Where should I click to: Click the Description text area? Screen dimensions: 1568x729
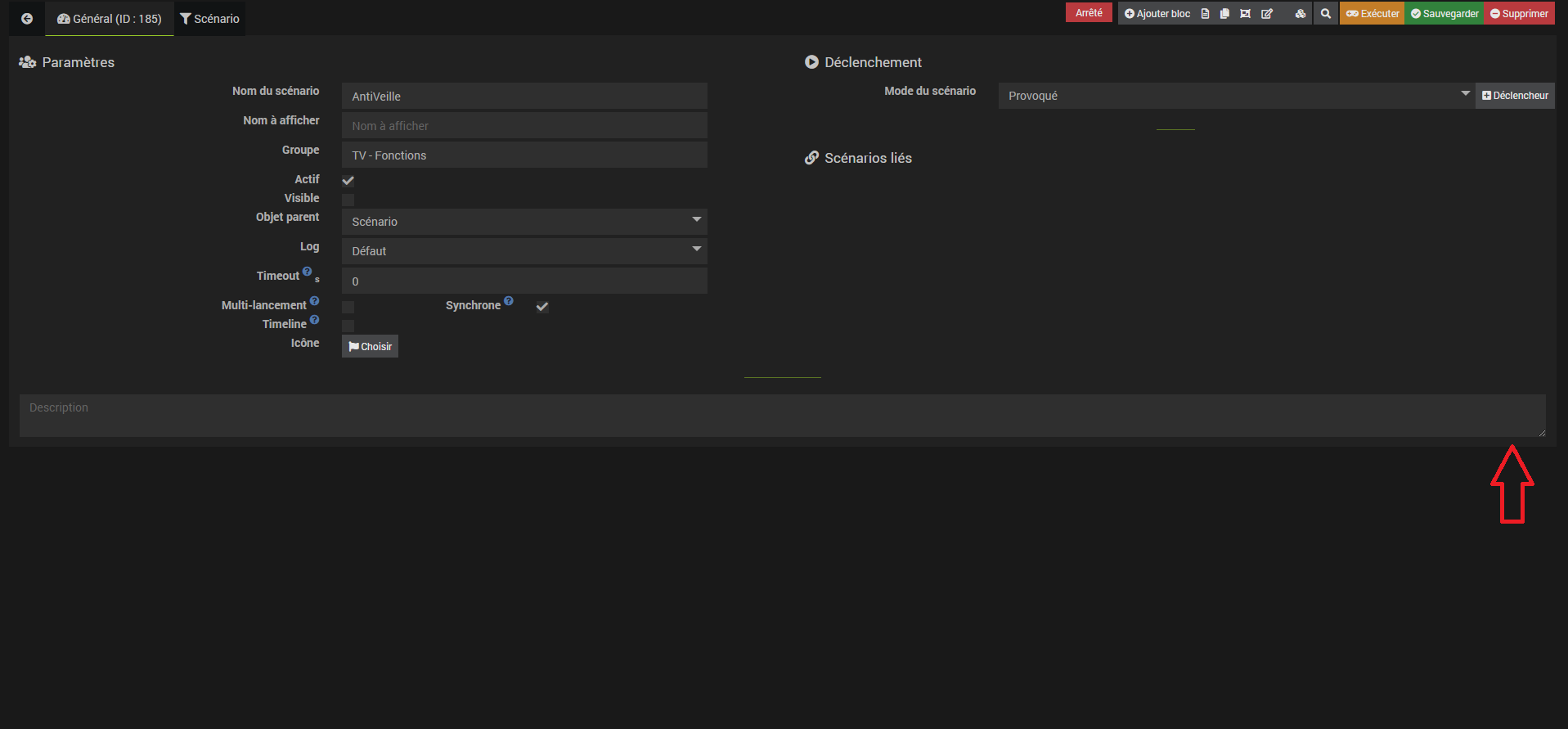(782, 416)
